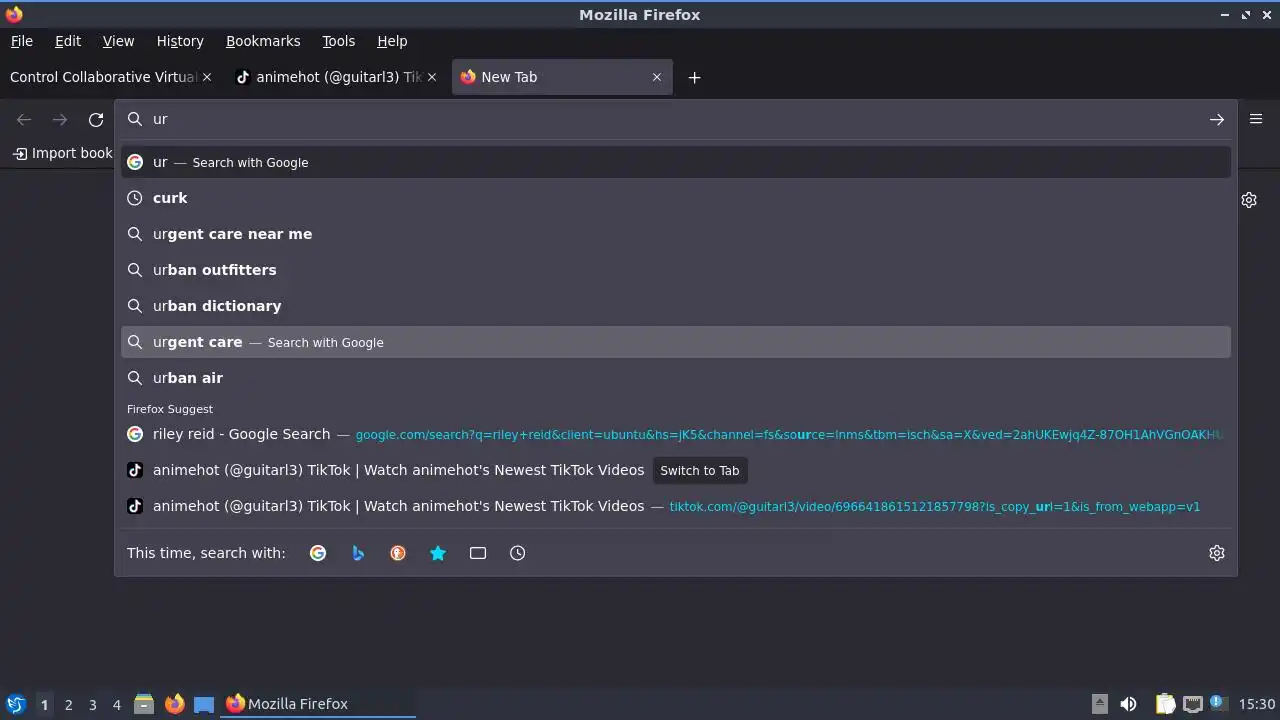The image size is (1280, 720).
Task: Open the File menu
Action: click(22, 41)
